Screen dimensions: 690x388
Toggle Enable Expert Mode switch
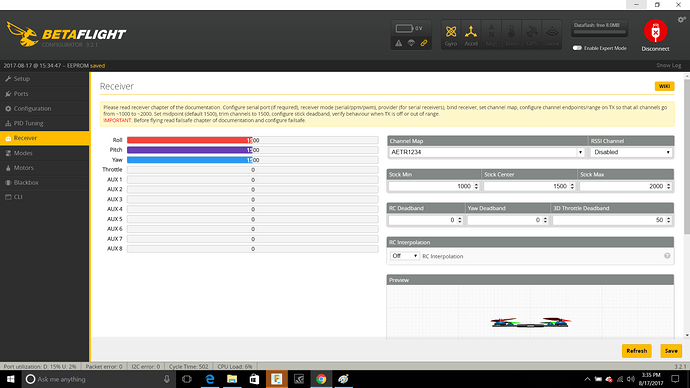point(577,48)
